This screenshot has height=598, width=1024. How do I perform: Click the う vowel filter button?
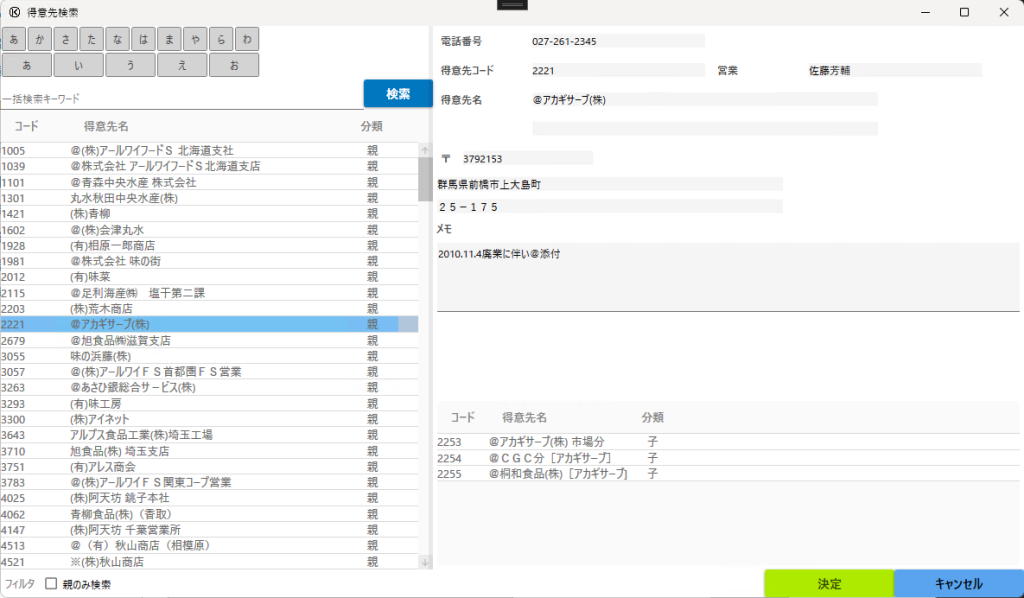(131, 65)
